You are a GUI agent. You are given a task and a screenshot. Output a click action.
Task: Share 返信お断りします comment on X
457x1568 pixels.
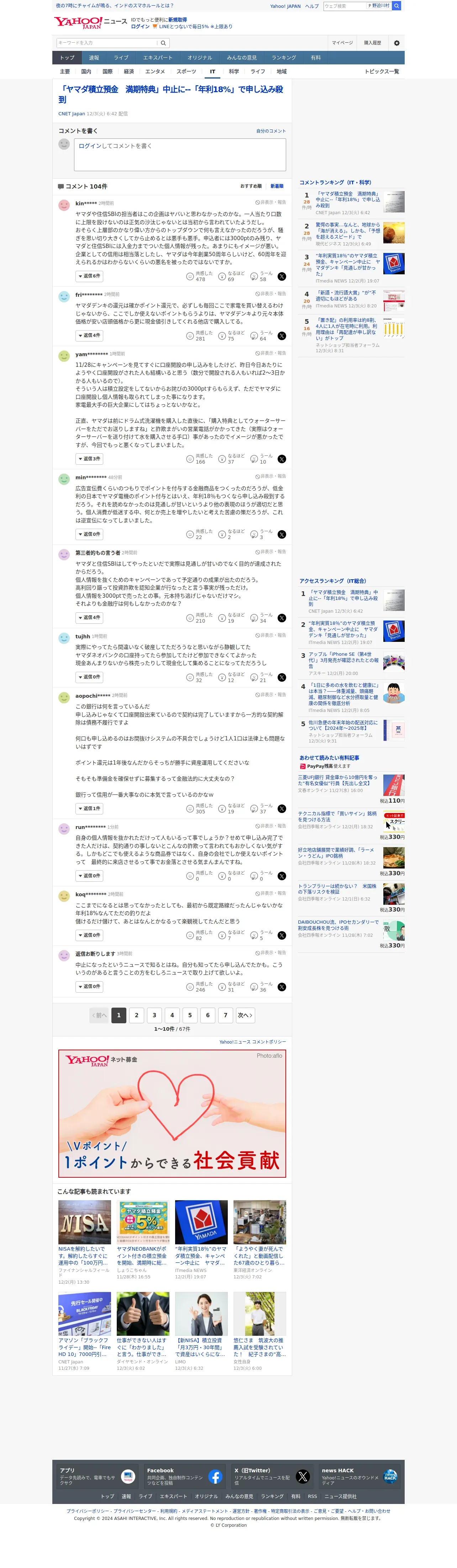(282, 987)
